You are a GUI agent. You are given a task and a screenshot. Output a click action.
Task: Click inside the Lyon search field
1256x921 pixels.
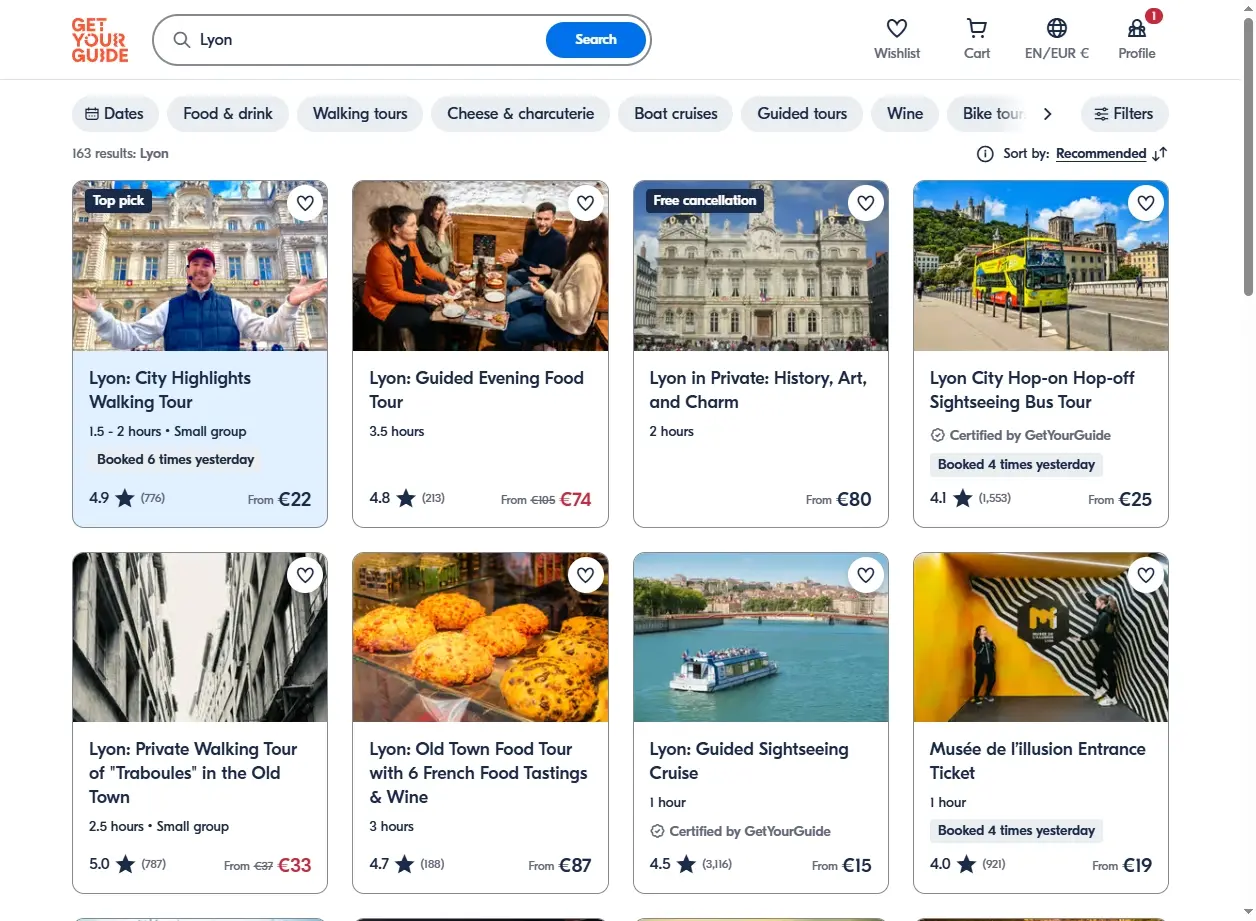[x=370, y=40]
